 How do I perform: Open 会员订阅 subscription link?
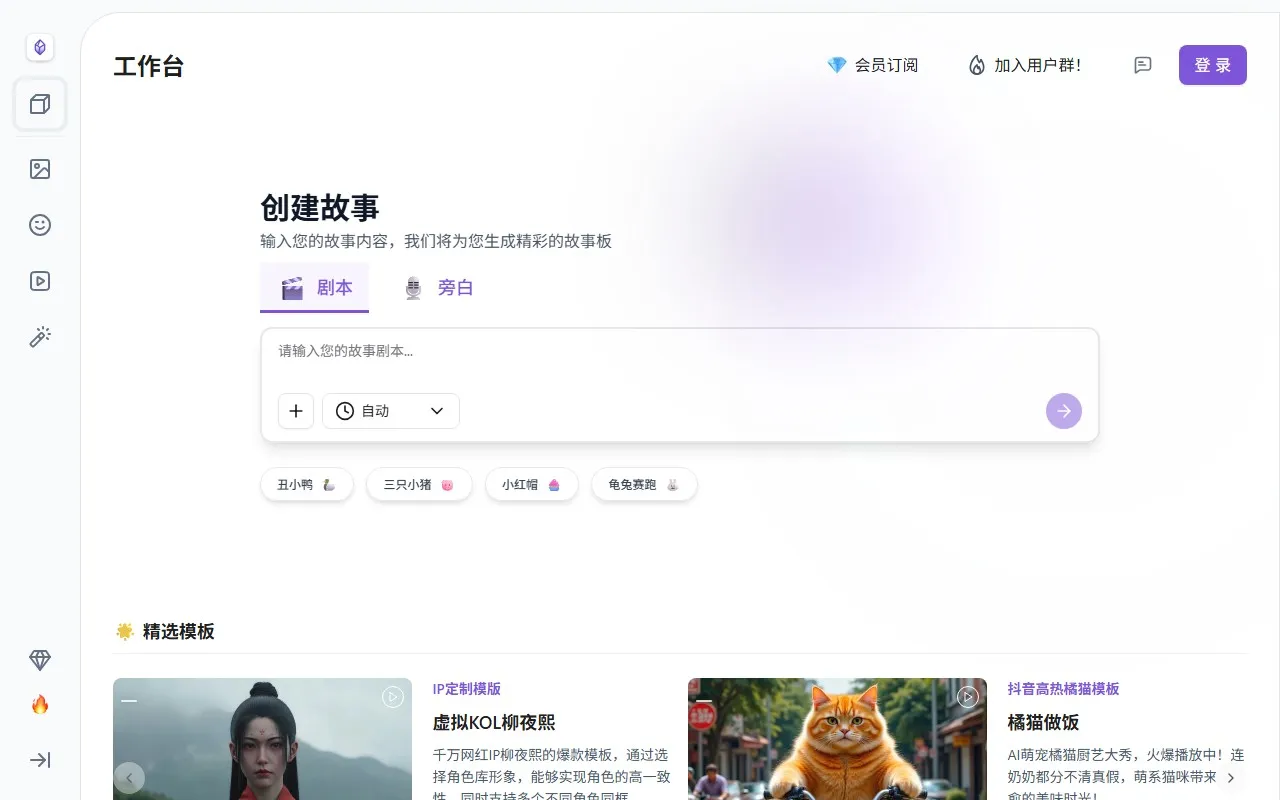872,65
